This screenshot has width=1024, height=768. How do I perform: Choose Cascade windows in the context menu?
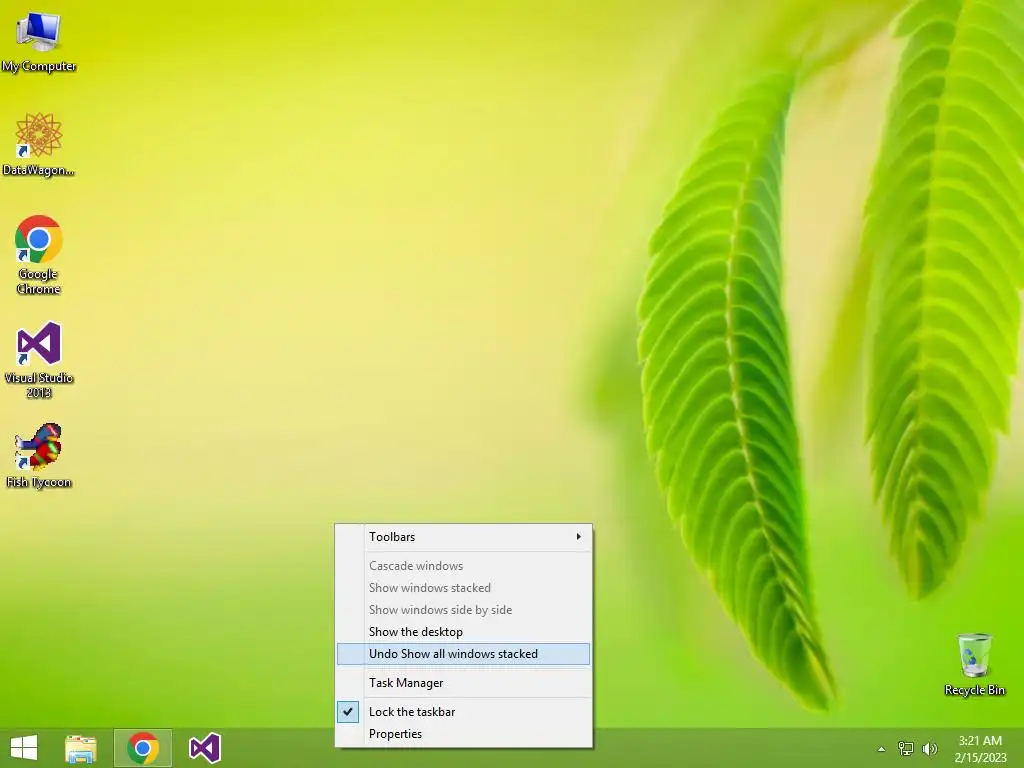[464, 566]
